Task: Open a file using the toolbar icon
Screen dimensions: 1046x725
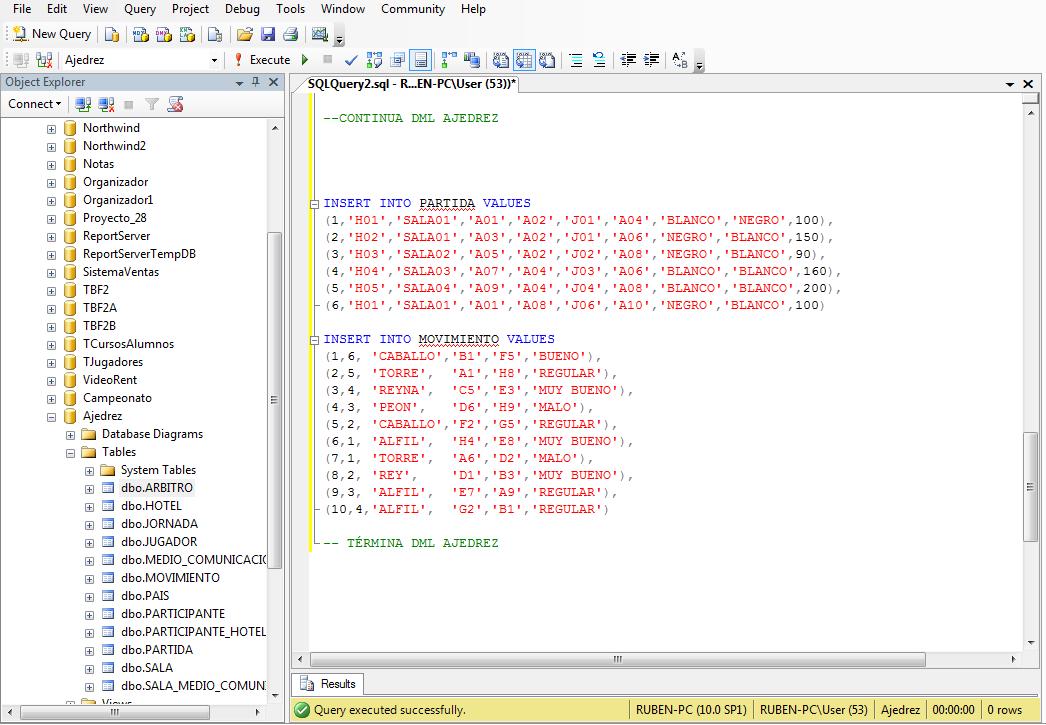Action: [x=245, y=35]
